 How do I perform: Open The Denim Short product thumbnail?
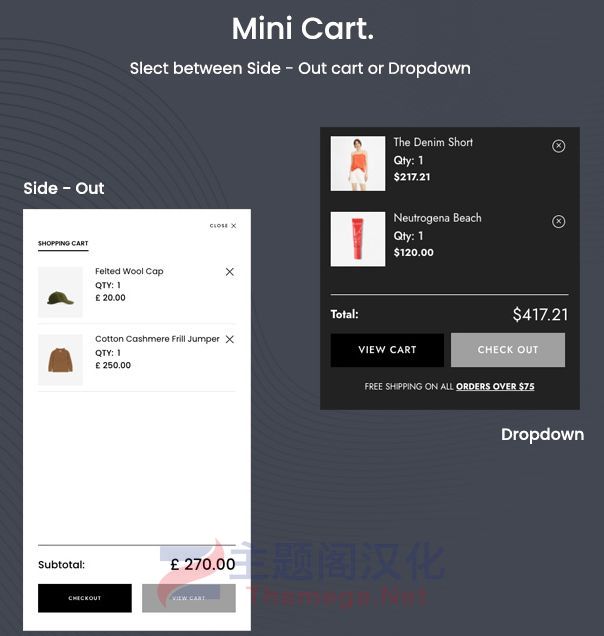(x=358, y=163)
